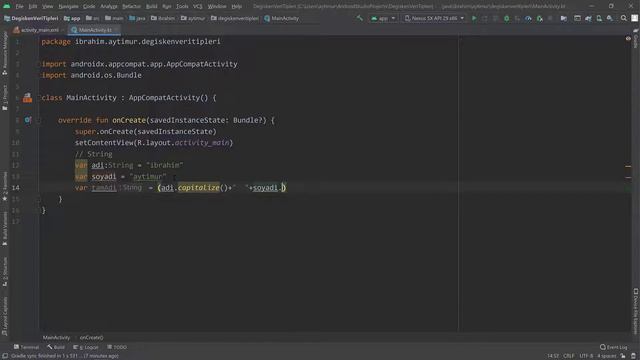Click the Search Everywhere magnifier icon
The image size is (640, 360).
[624, 18]
